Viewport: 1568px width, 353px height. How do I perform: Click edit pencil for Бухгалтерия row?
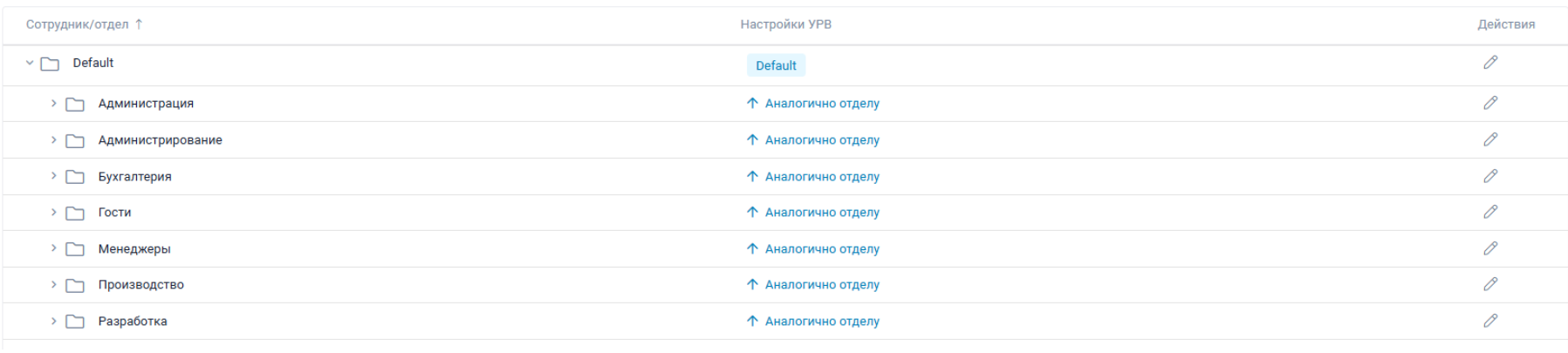click(1490, 176)
